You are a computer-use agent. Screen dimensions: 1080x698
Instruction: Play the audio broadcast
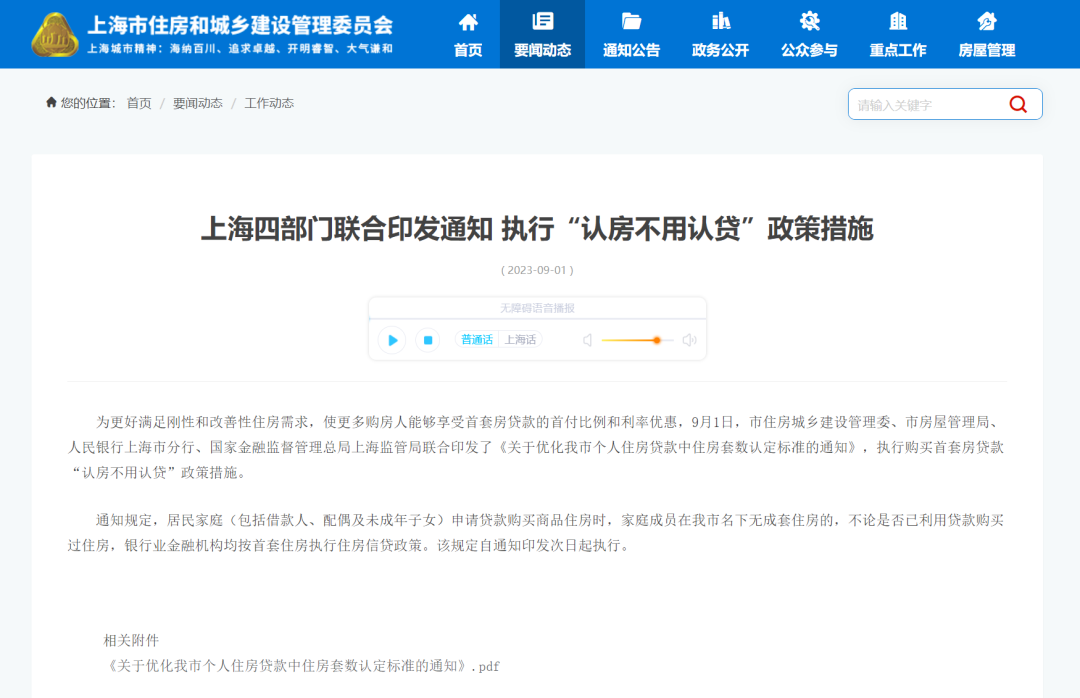click(x=392, y=340)
